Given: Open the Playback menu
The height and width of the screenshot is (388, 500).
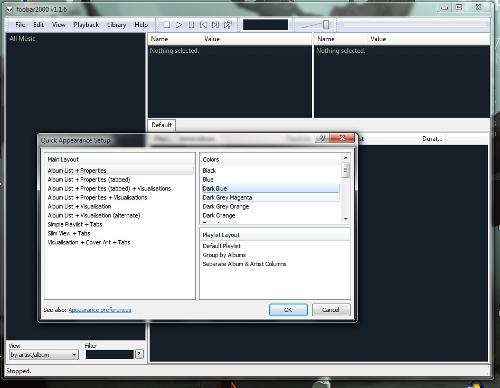Looking at the screenshot, I should point(86,25).
